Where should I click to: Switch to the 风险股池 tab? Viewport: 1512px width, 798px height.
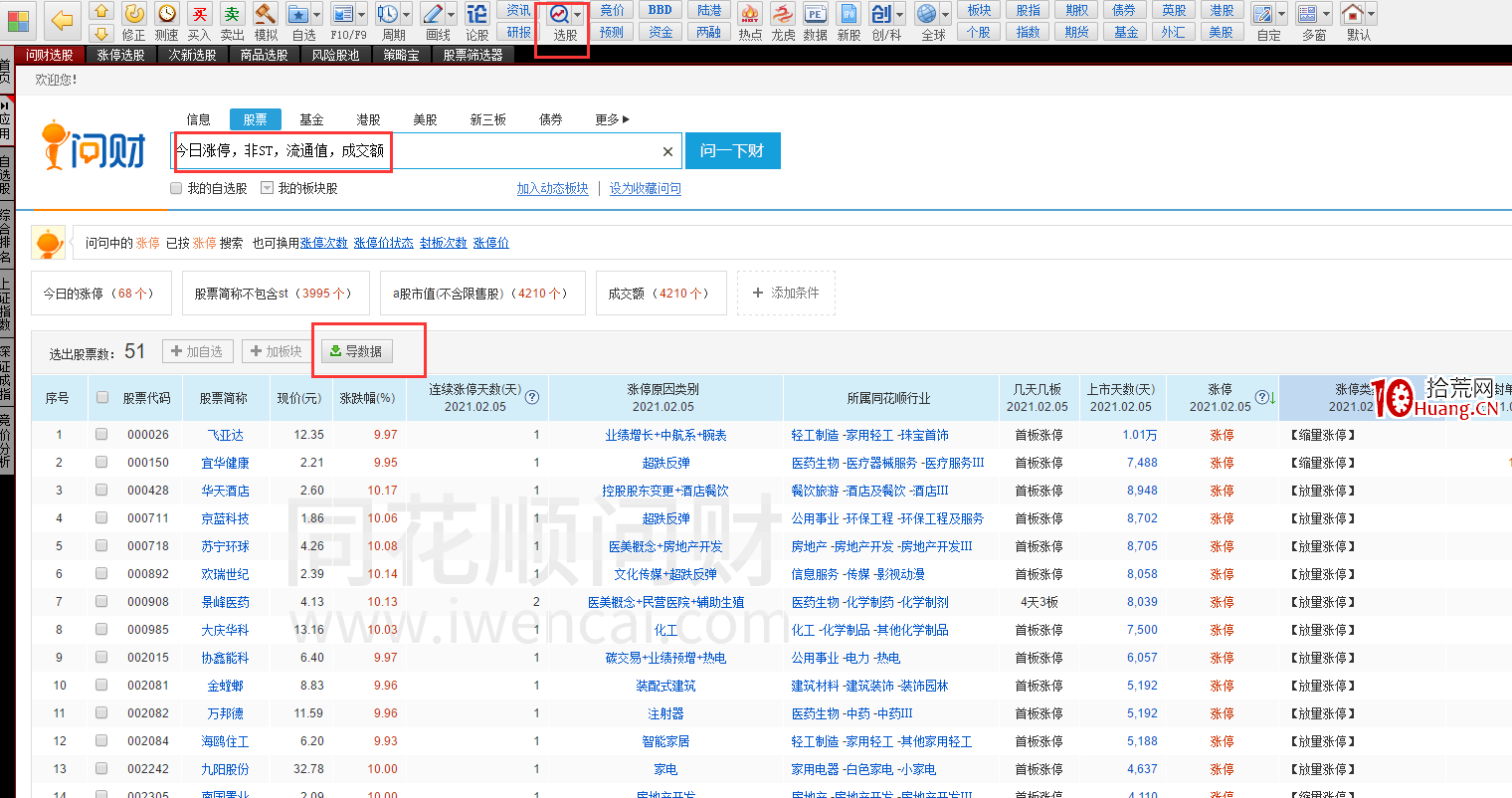336,55
